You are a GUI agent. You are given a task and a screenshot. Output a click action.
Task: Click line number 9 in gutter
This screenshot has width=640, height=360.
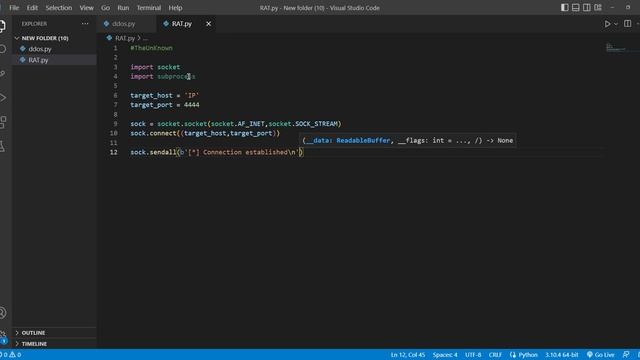[115, 124]
